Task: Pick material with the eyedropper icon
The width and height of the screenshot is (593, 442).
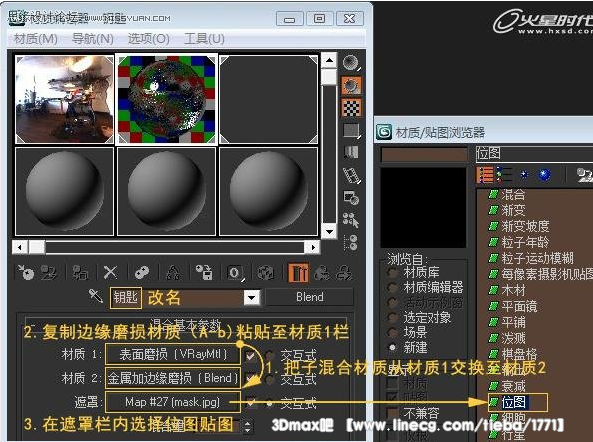Action: (x=96, y=296)
